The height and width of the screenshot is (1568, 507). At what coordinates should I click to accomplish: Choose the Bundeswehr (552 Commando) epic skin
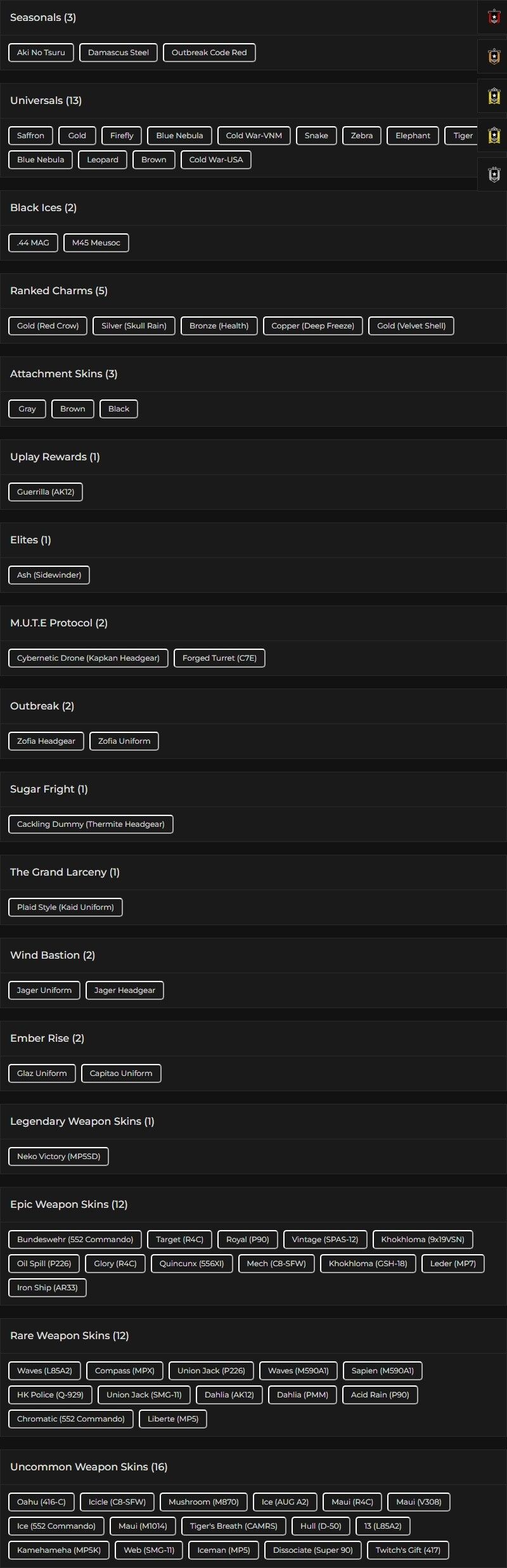(75, 1240)
